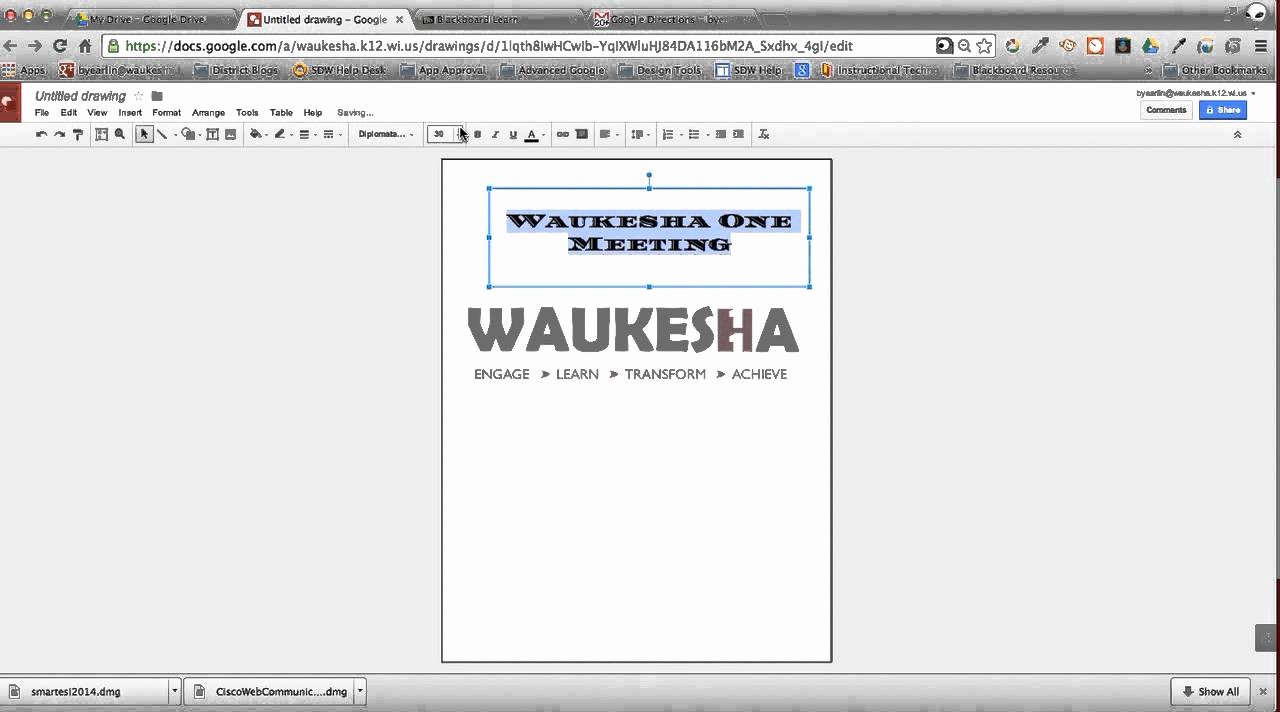The image size is (1280, 712).
Task: Open the Format menu
Action: [x=166, y=113]
